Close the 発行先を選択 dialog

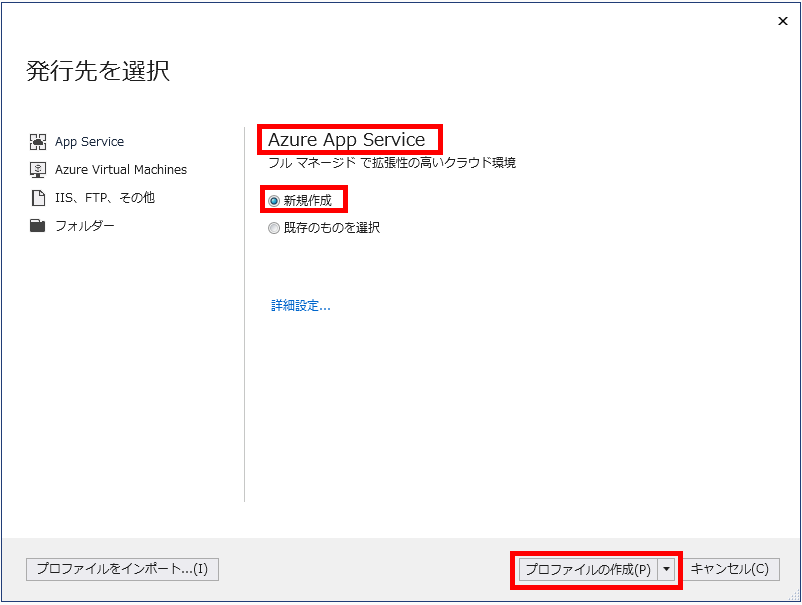[783, 21]
